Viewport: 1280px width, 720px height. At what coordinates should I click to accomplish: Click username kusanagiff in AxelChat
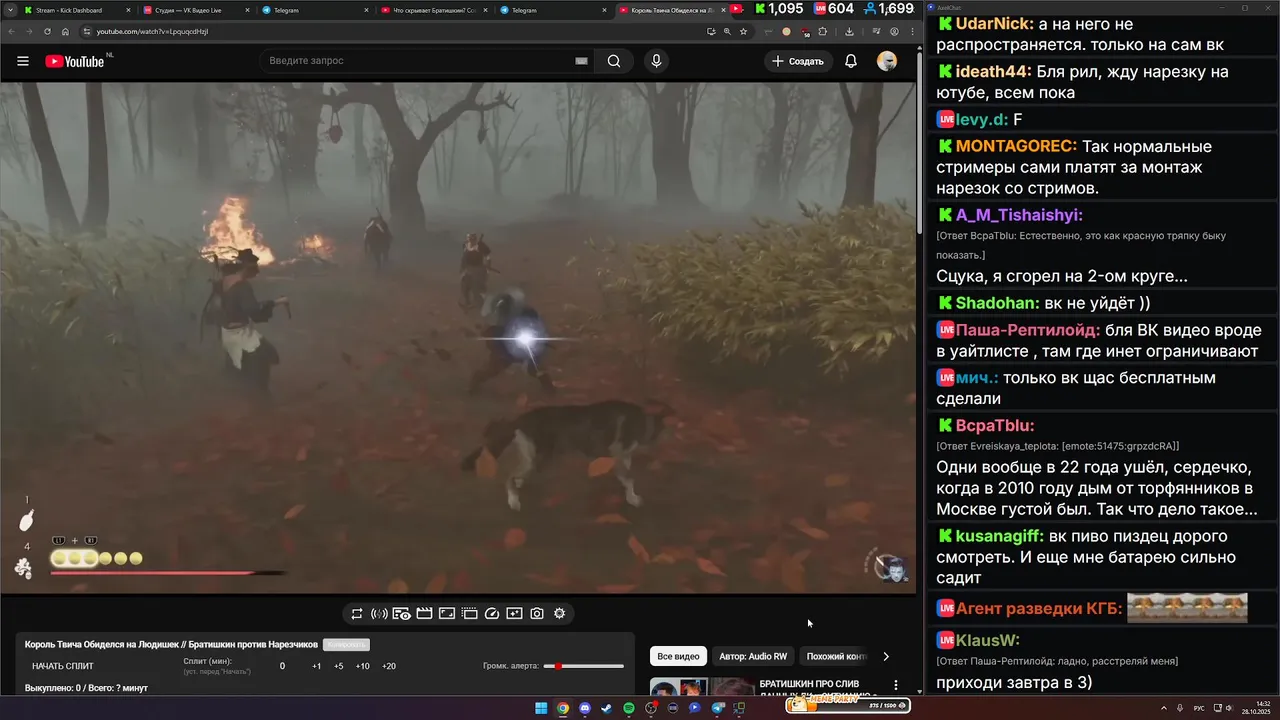[x=999, y=536]
